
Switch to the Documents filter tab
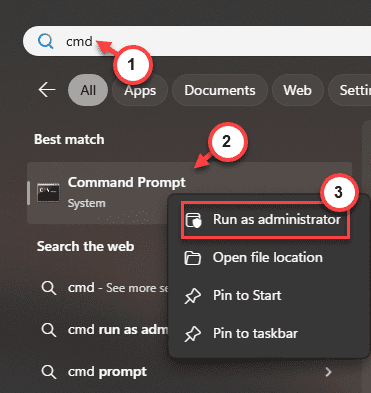pyautogui.click(x=220, y=90)
